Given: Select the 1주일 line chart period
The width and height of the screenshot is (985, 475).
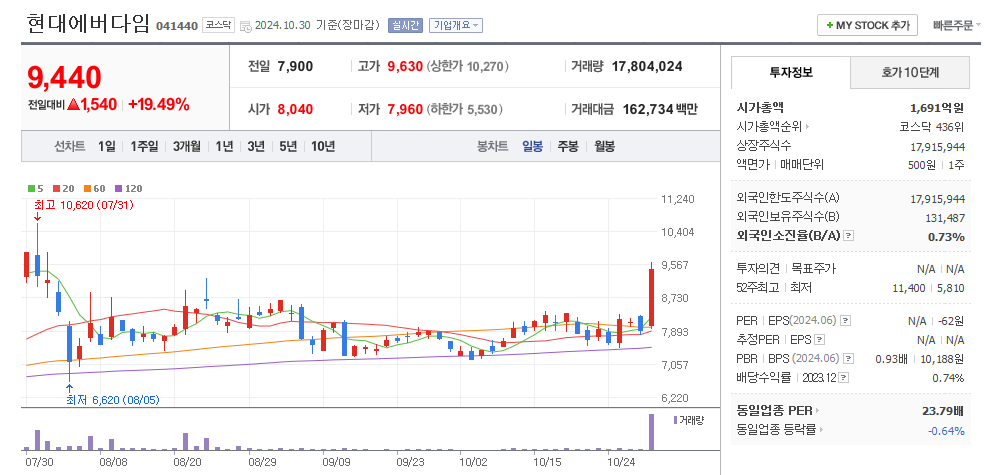Looking at the screenshot, I should coord(144,146).
